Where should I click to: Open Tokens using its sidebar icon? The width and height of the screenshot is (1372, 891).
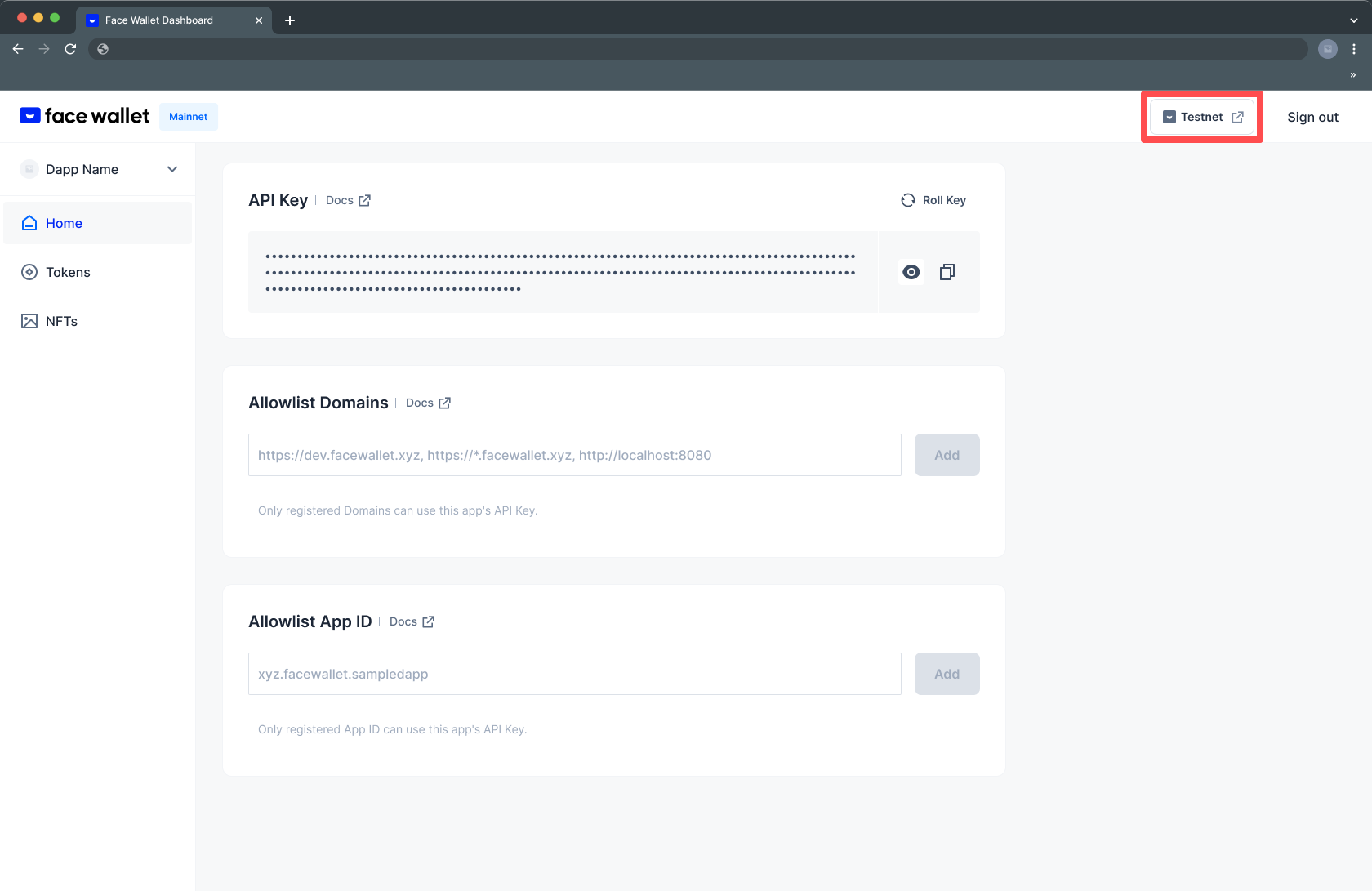coord(29,272)
